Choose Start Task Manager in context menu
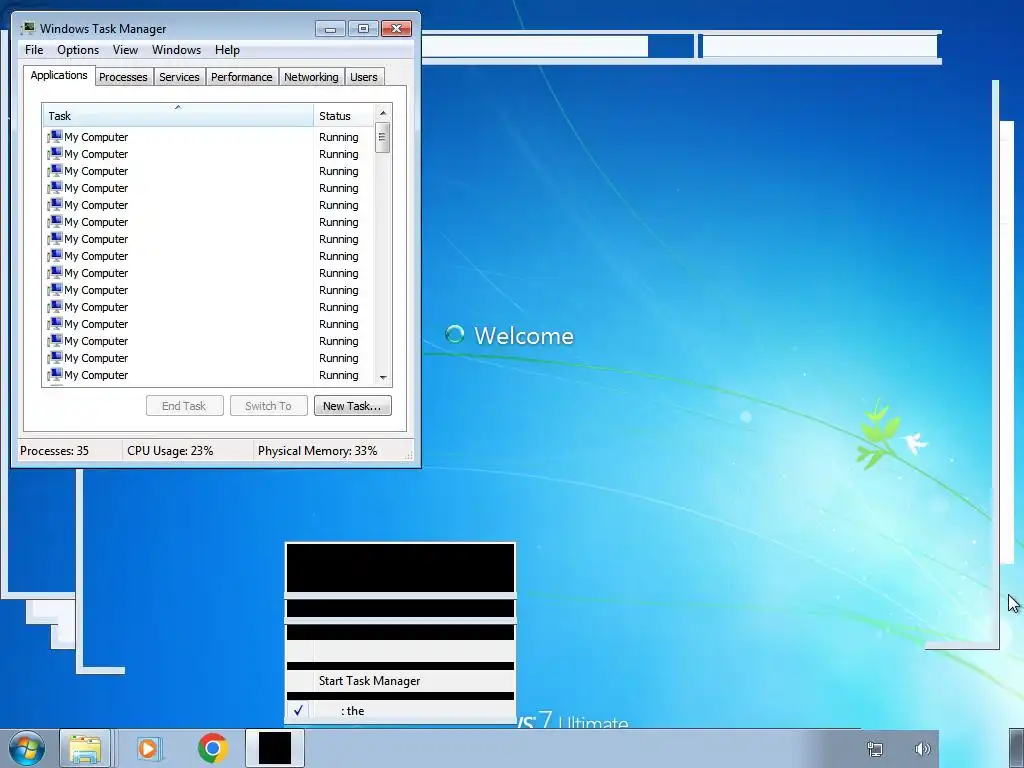Viewport: 1024px width, 768px height. tap(400, 680)
